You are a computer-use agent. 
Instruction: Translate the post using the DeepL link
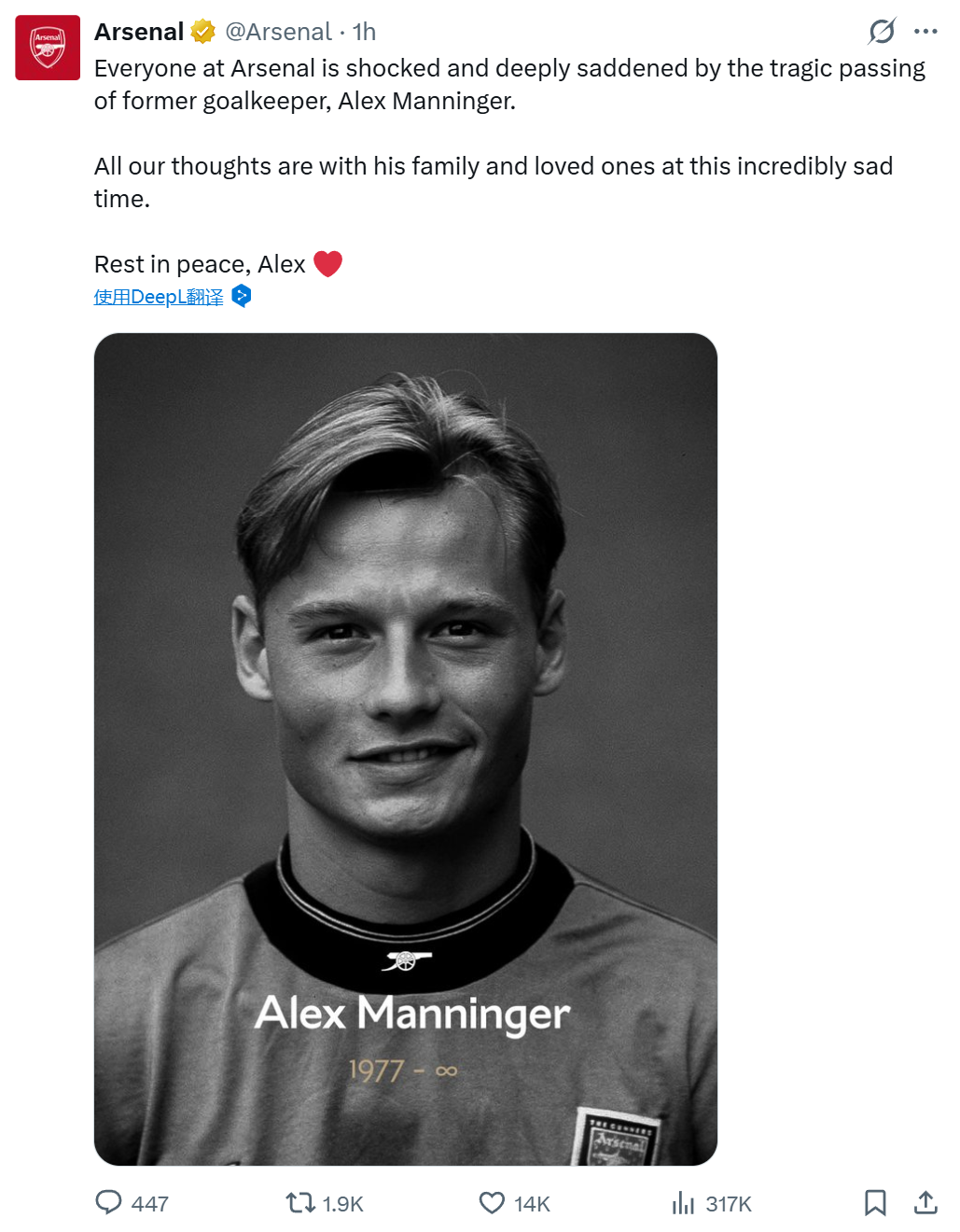(x=159, y=297)
